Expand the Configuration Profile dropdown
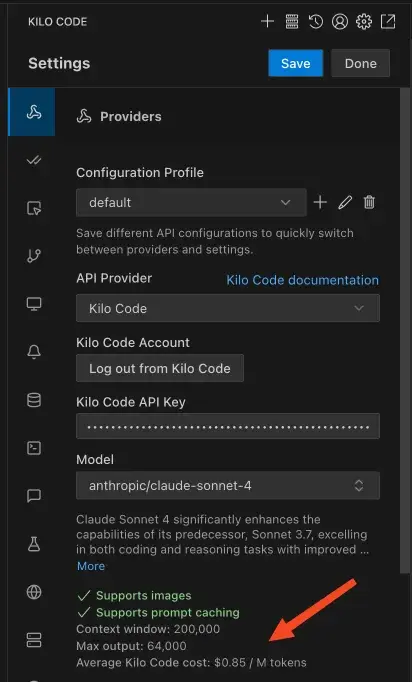This screenshot has height=682, width=412. tap(191, 202)
